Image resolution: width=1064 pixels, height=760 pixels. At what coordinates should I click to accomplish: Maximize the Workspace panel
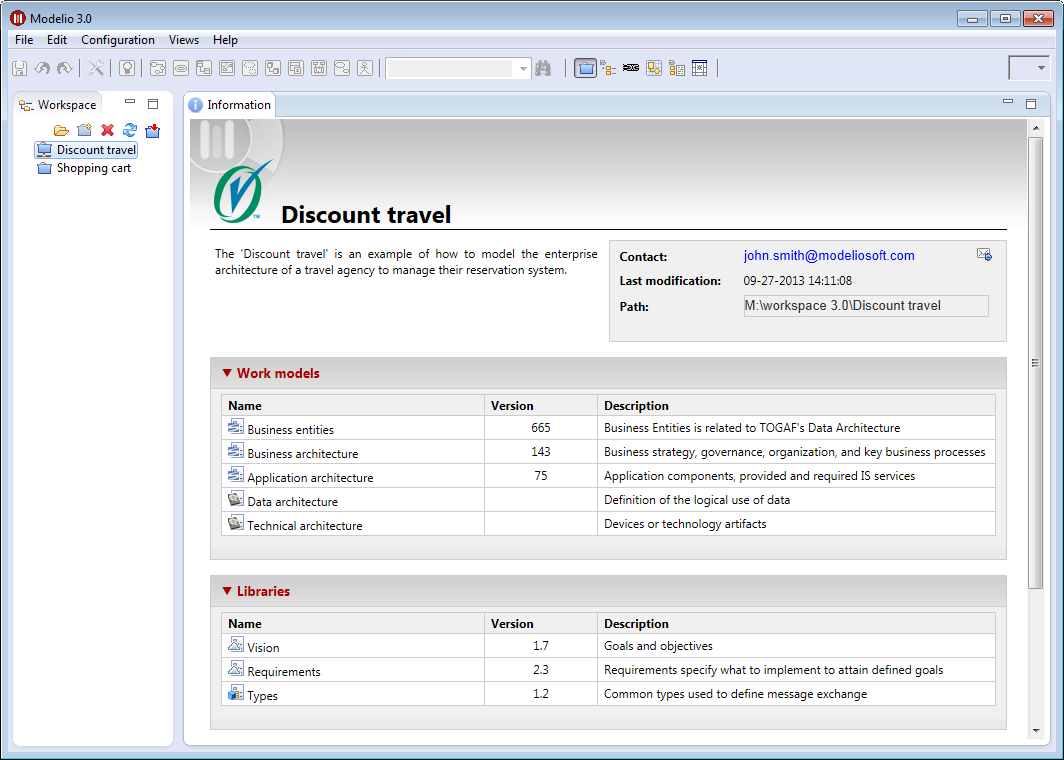153,104
